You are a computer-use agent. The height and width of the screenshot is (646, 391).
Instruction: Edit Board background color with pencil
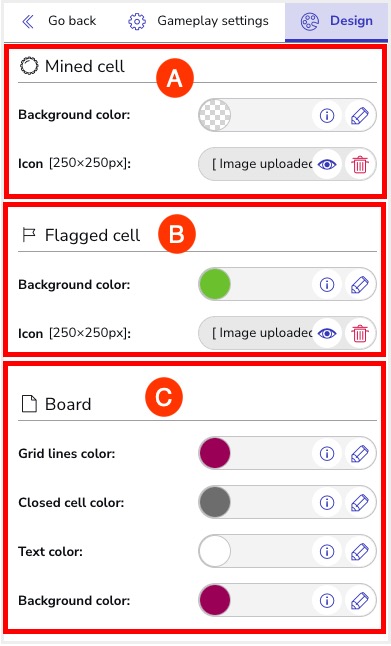coord(360,600)
